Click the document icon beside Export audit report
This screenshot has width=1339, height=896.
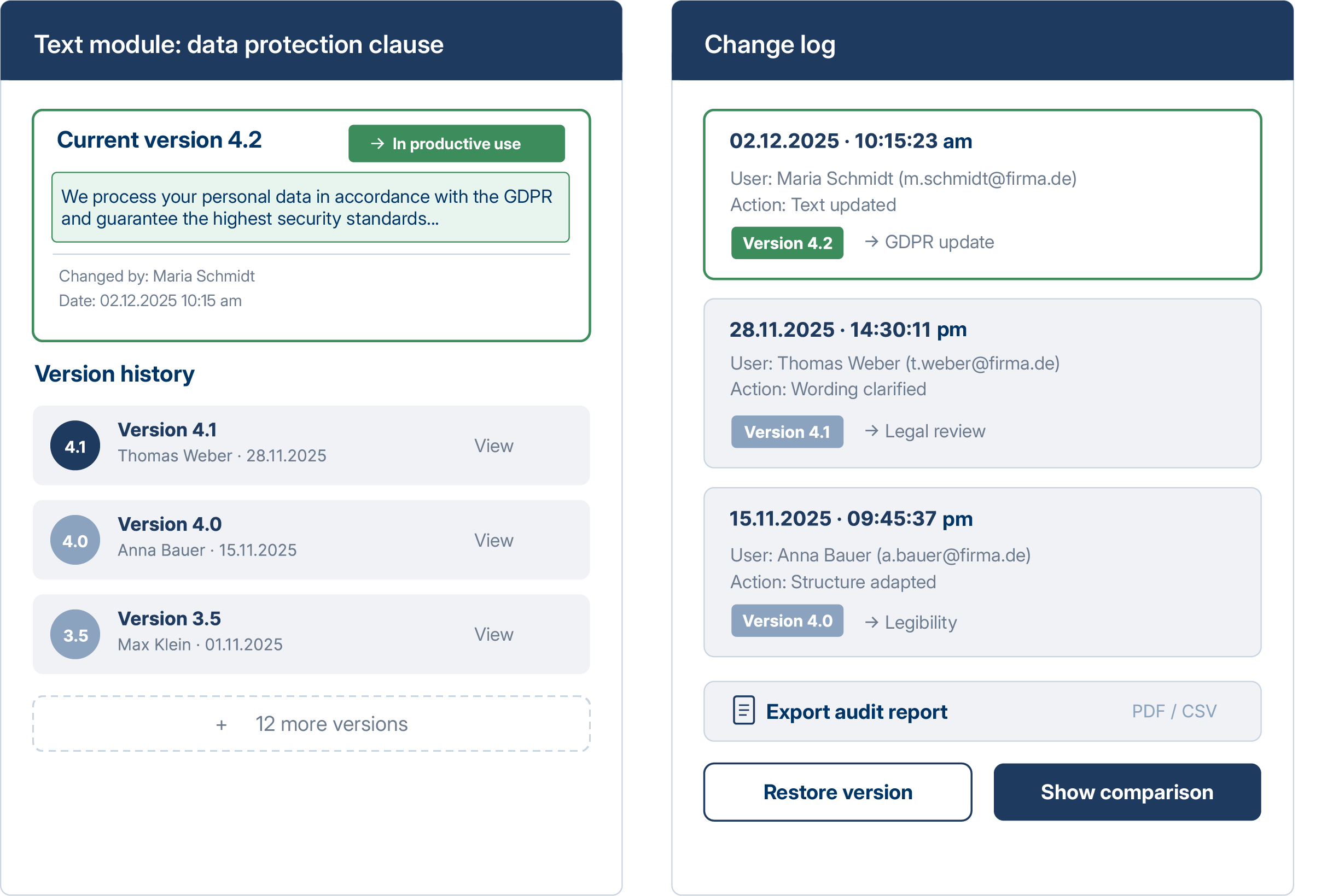point(743,710)
